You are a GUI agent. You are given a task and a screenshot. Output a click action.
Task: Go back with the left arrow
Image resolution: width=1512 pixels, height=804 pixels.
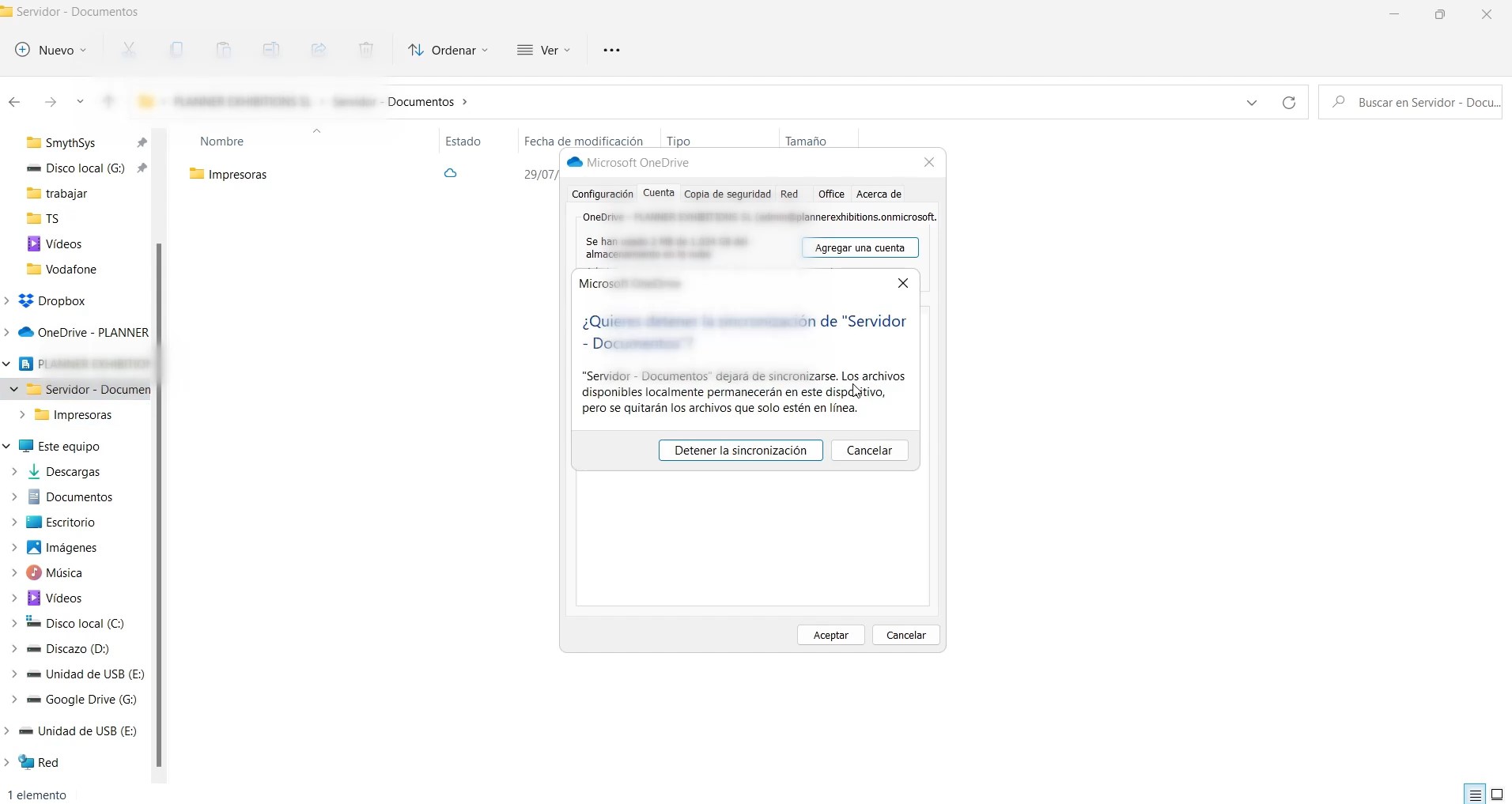click(14, 102)
